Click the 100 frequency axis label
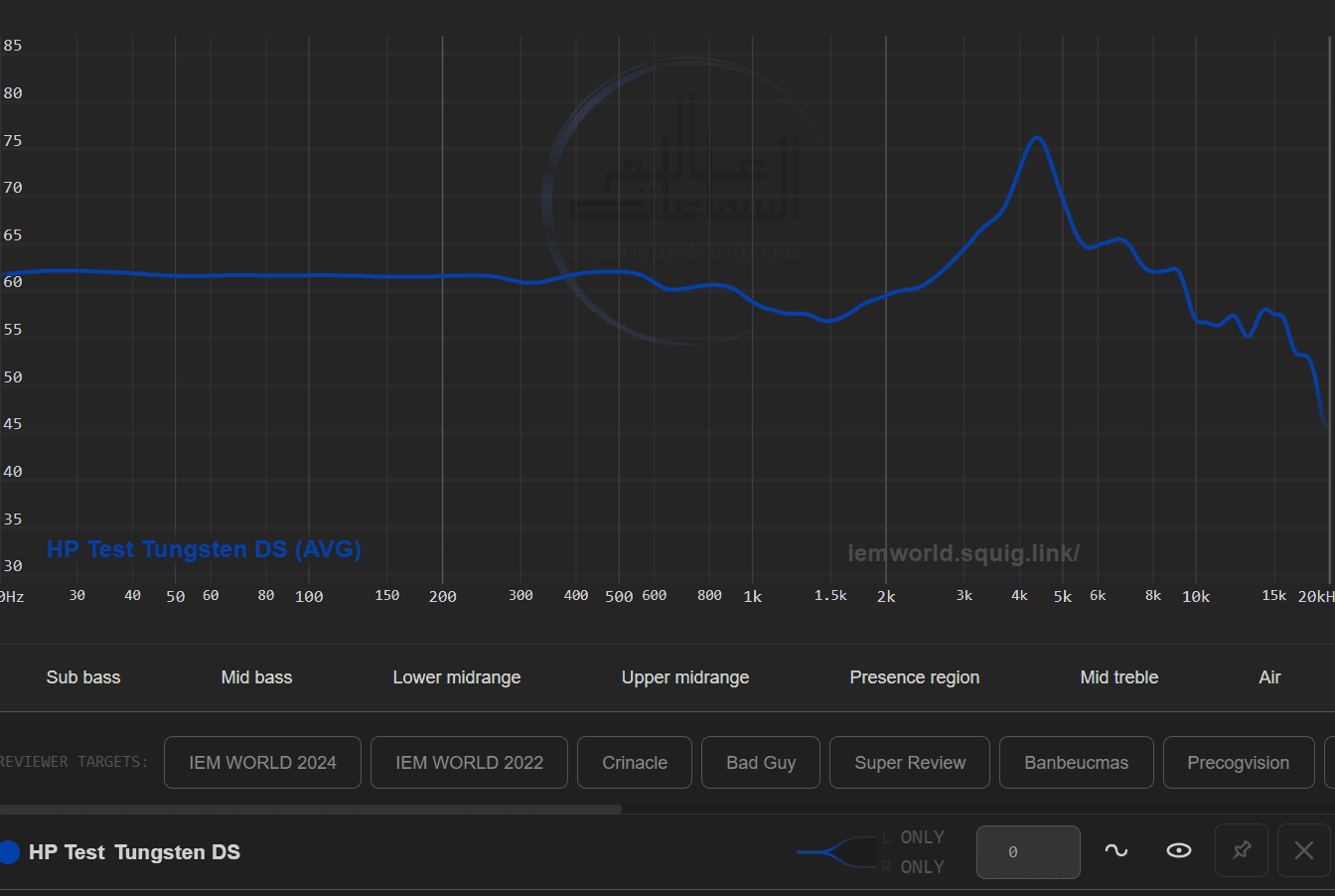Image resolution: width=1335 pixels, height=896 pixels. coord(309,597)
